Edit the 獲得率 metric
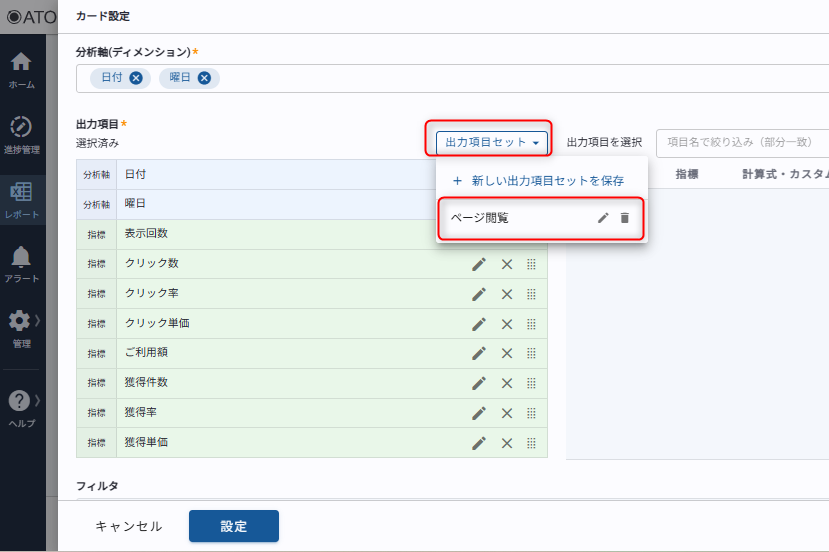The height and width of the screenshot is (552, 829). [479, 413]
